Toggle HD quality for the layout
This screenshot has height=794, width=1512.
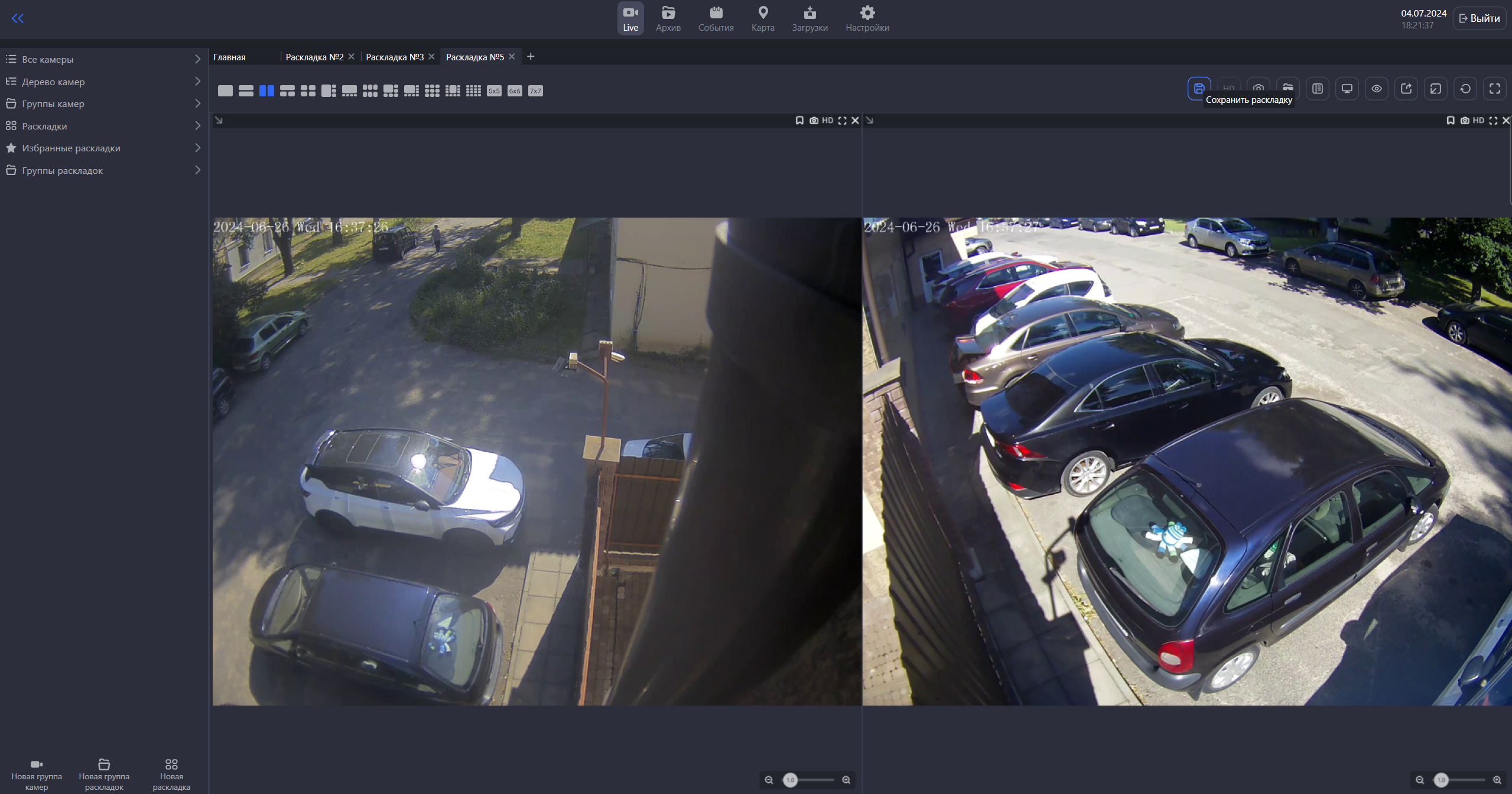1229,88
